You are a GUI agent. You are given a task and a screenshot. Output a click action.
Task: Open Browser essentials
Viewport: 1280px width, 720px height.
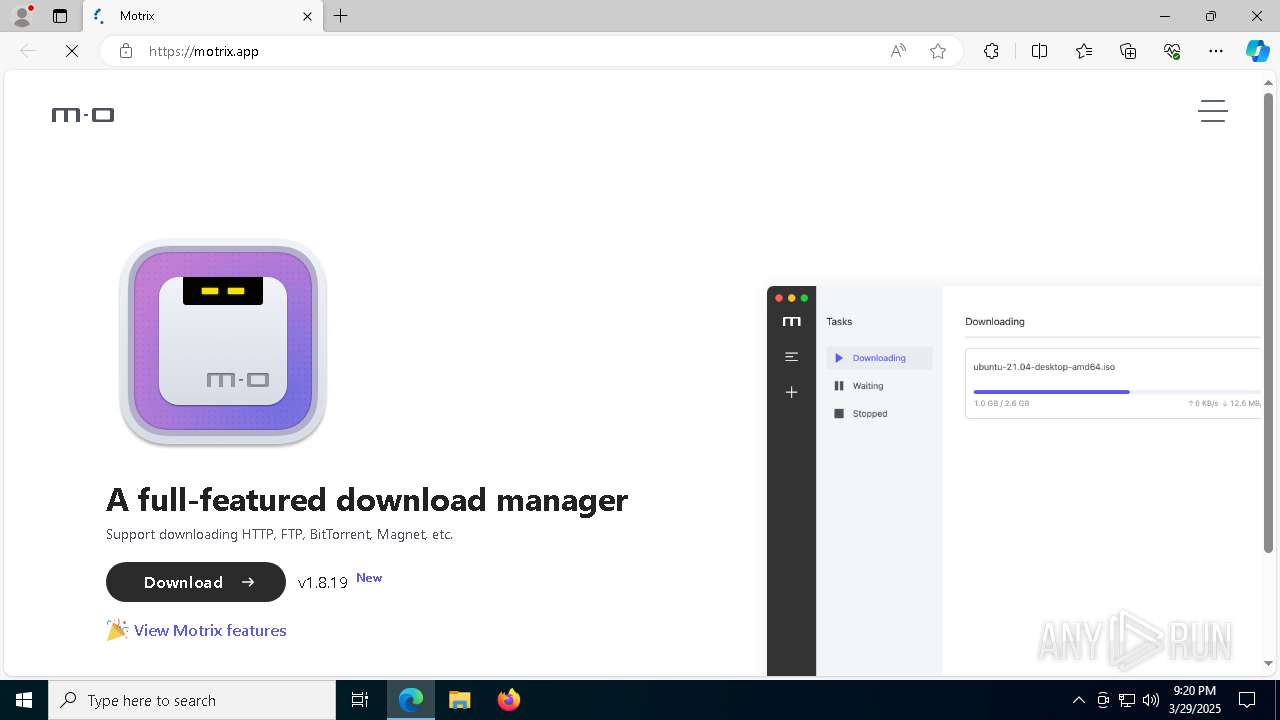(x=1172, y=51)
